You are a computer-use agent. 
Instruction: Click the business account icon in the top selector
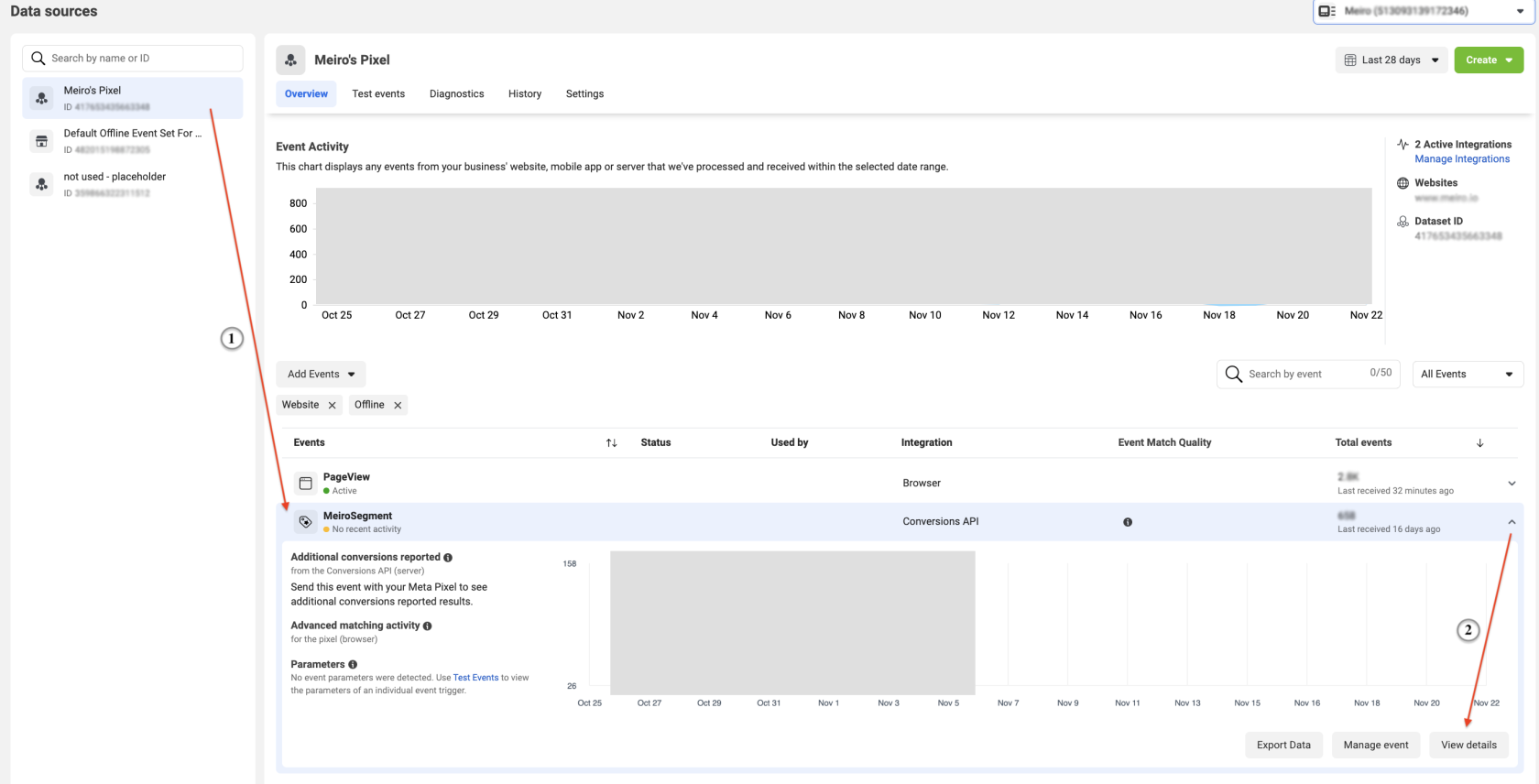pyautogui.click(x=1326, y=11)
